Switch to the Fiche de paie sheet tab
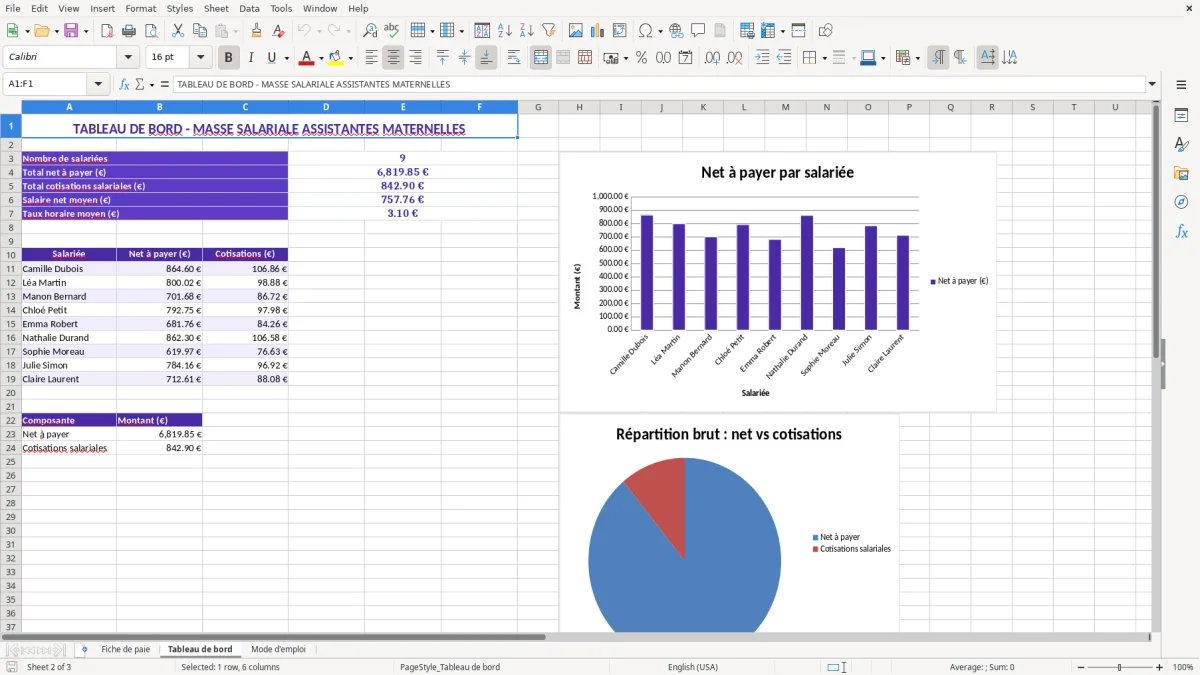Image resolution: width=1200 pixels, height=675 pixels. tap(126, 649)
